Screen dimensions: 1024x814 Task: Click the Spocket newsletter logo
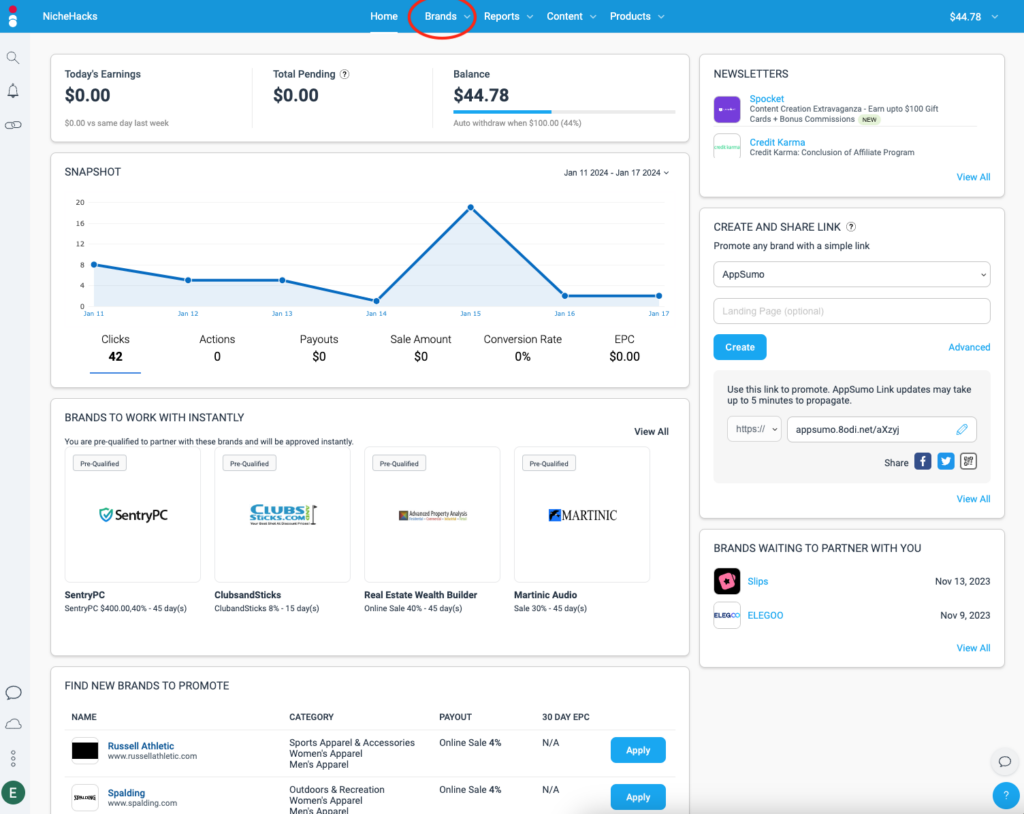[727, 109]
